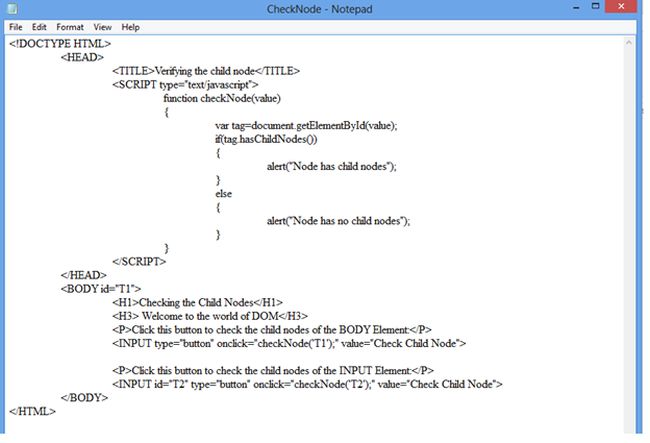Click the paragraph line about the INPUT Element
The height and width of the screenshot is (443, 650).
(273, 370)
